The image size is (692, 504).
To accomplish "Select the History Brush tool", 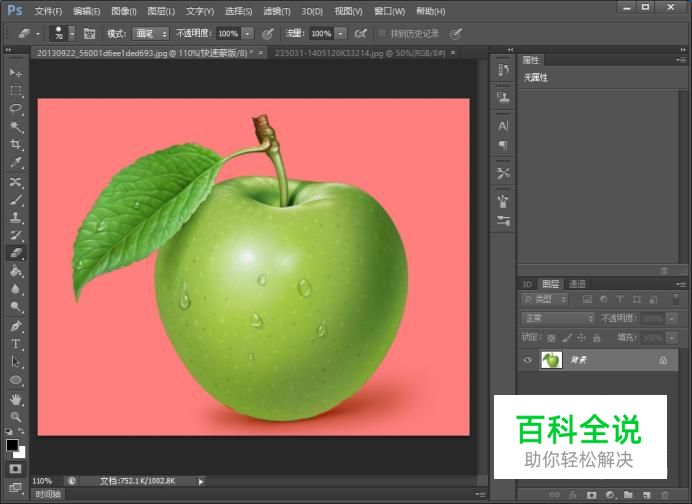I will pos(16,235).
